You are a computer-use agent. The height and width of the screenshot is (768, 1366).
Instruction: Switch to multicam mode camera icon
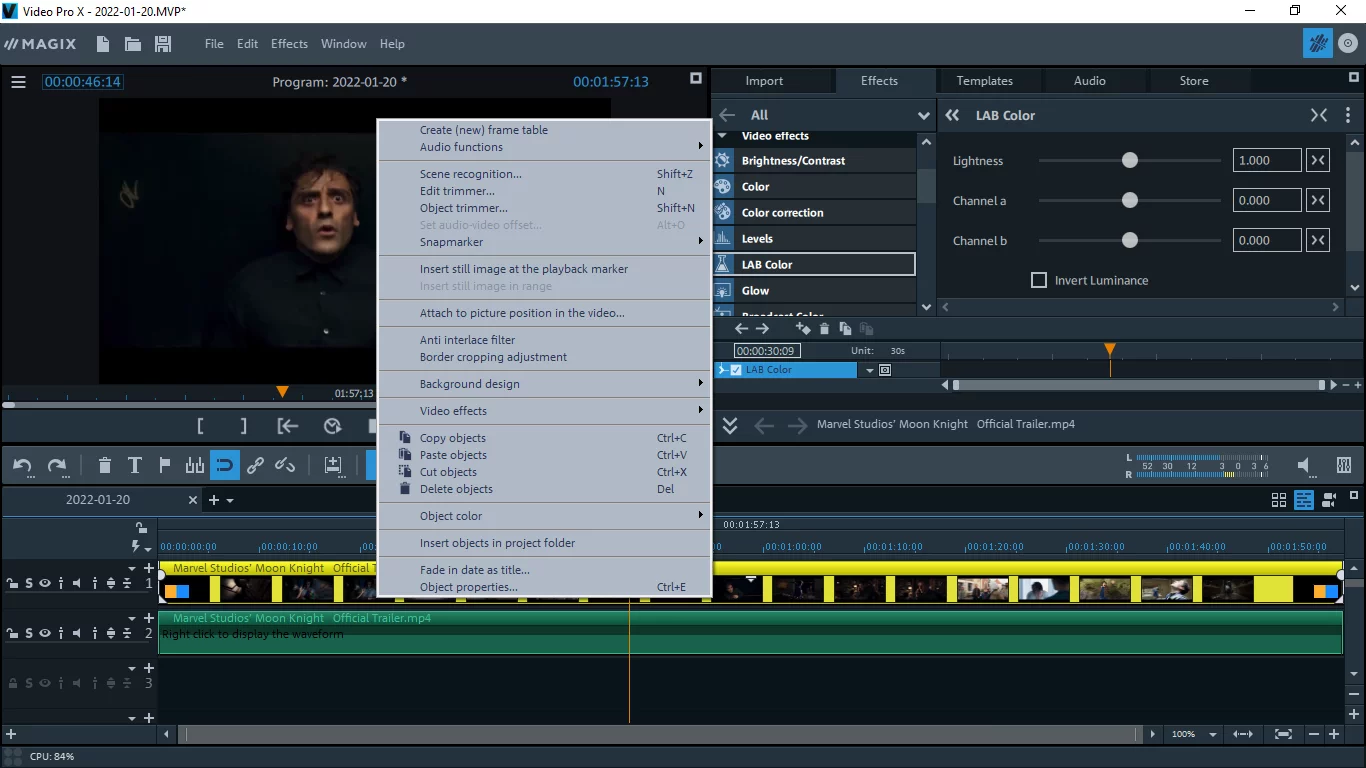coord(1329,500)
